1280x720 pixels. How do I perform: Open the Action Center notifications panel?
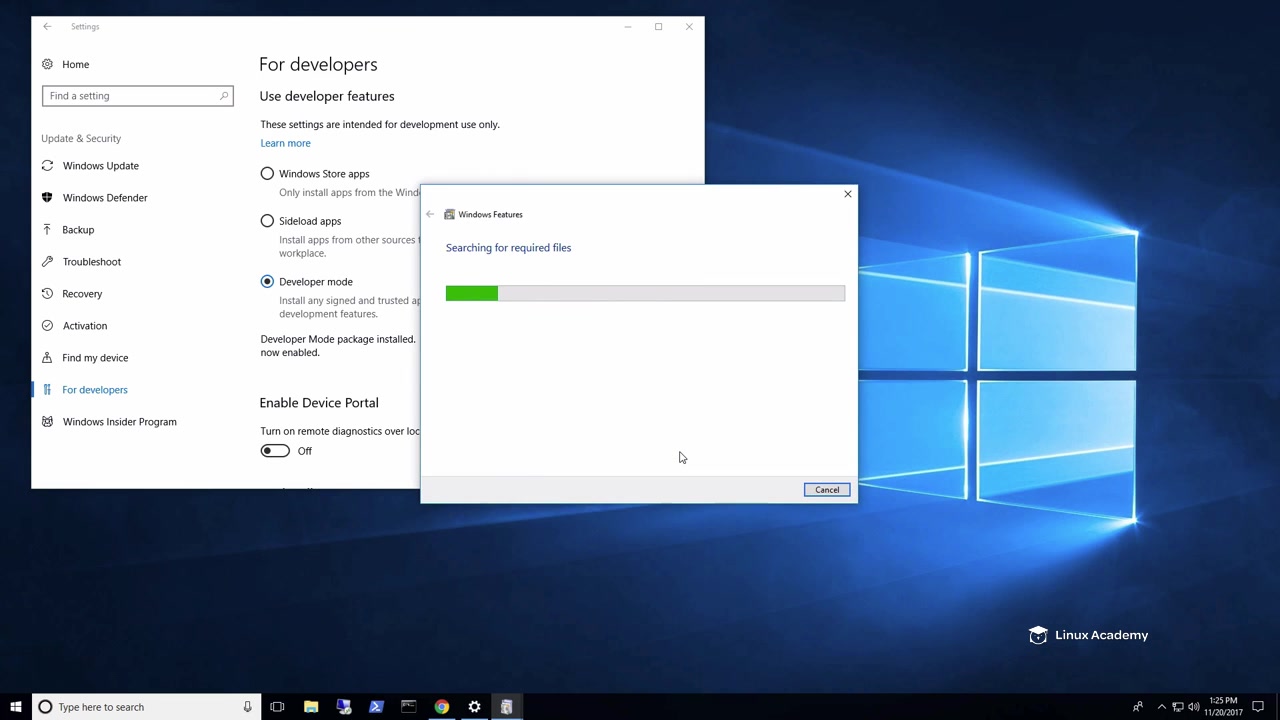click(x=1258, y=707)
